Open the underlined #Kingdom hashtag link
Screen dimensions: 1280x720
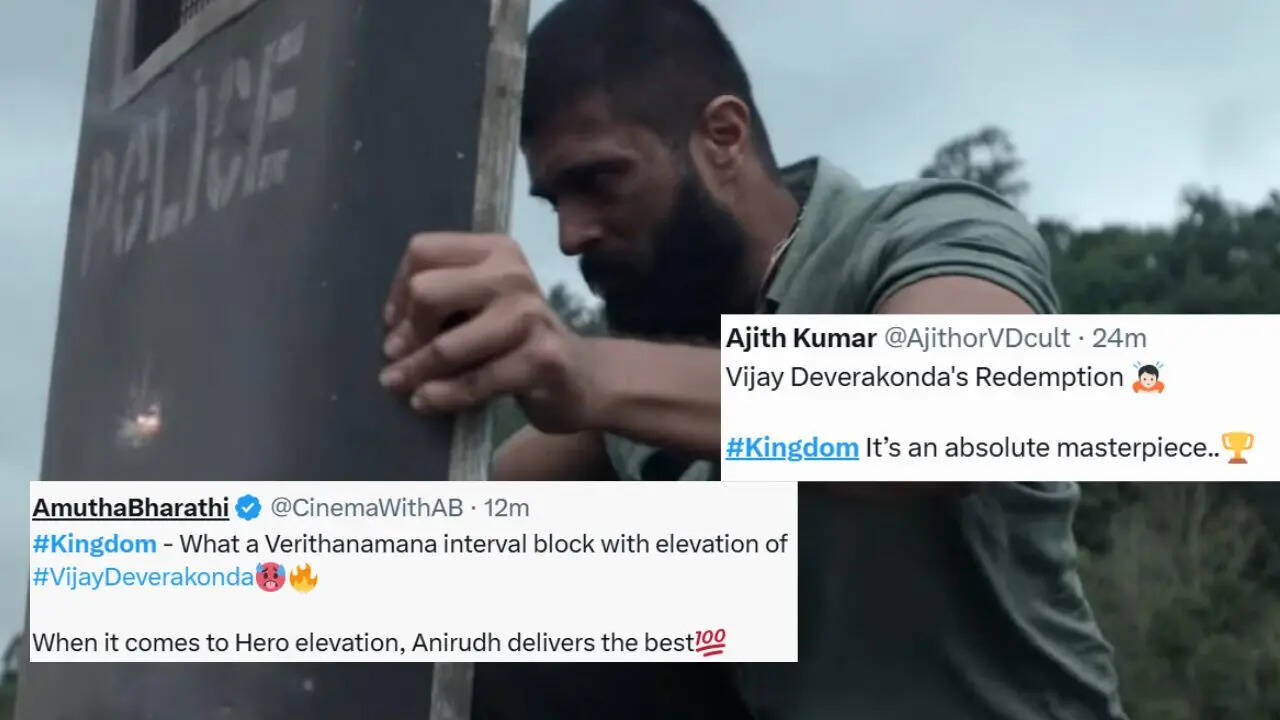pyautogui.click(x=792, y=448)
